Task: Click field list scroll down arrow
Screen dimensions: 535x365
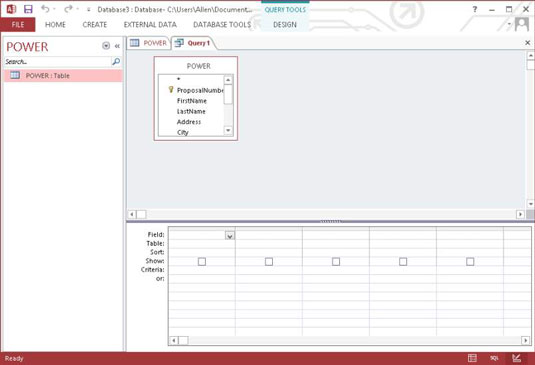Action: (x=228, y=131)
